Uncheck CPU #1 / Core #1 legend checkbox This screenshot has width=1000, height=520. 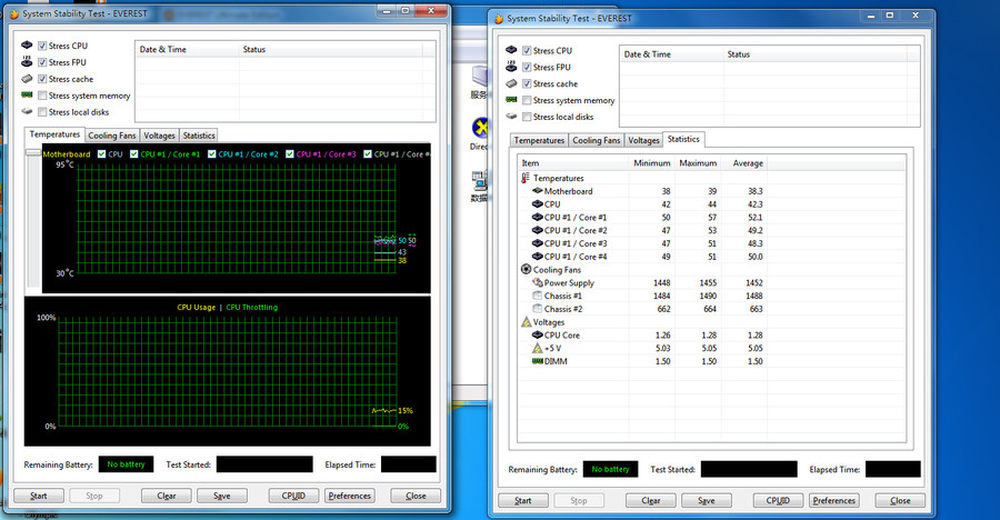coord(134,154)
